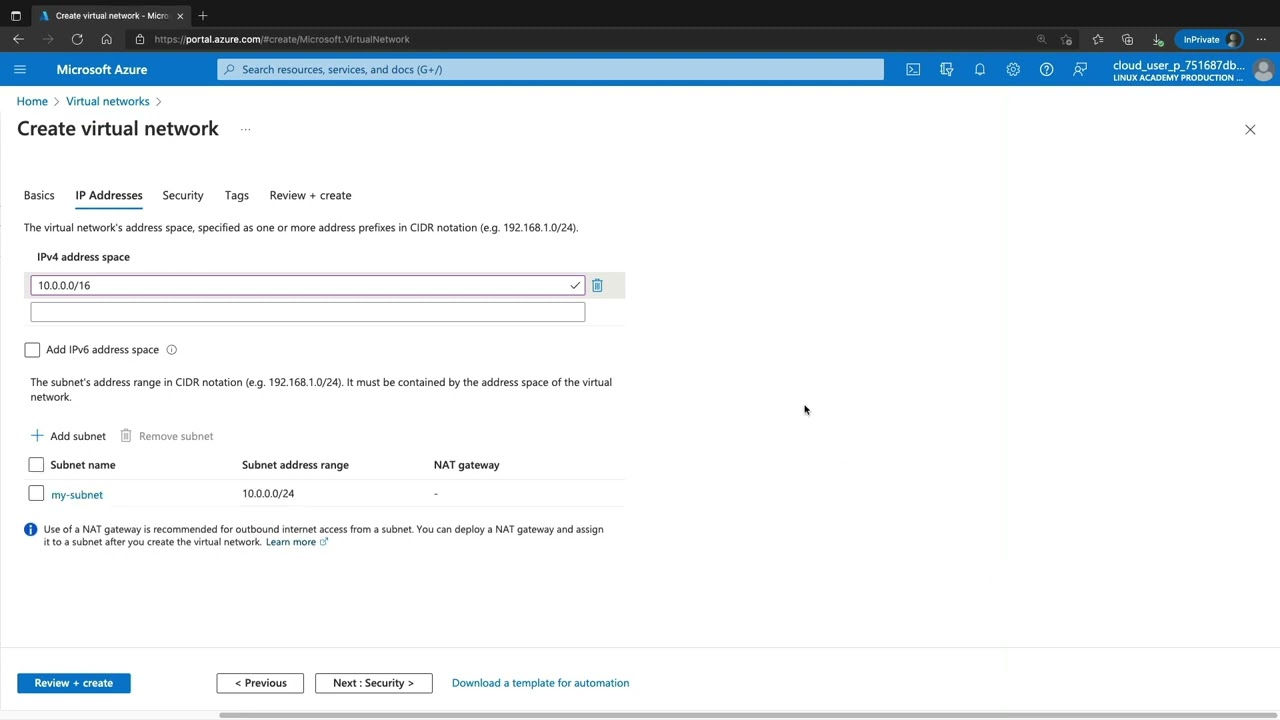Go back using browser back arrow
Image resolution: width=1280 pixels, height=720 pixels.
click(x=19, y=39)
